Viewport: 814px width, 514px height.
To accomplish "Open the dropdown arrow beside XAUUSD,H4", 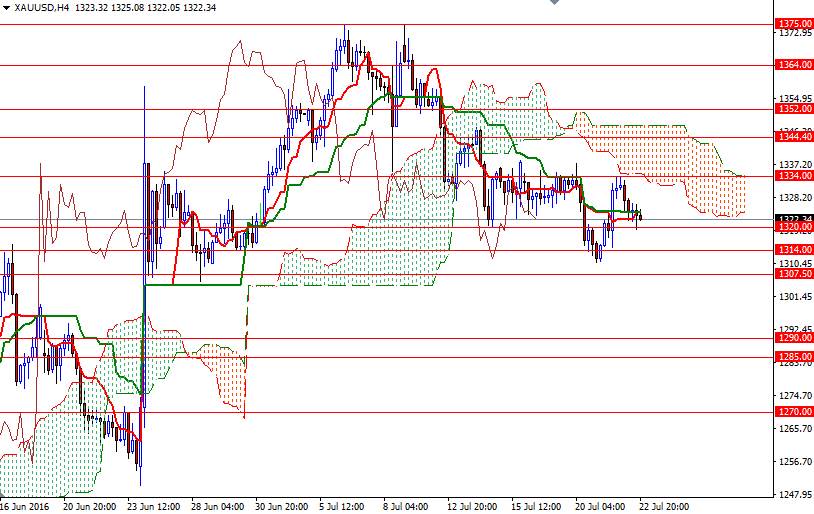I will (x=7, y=8).
